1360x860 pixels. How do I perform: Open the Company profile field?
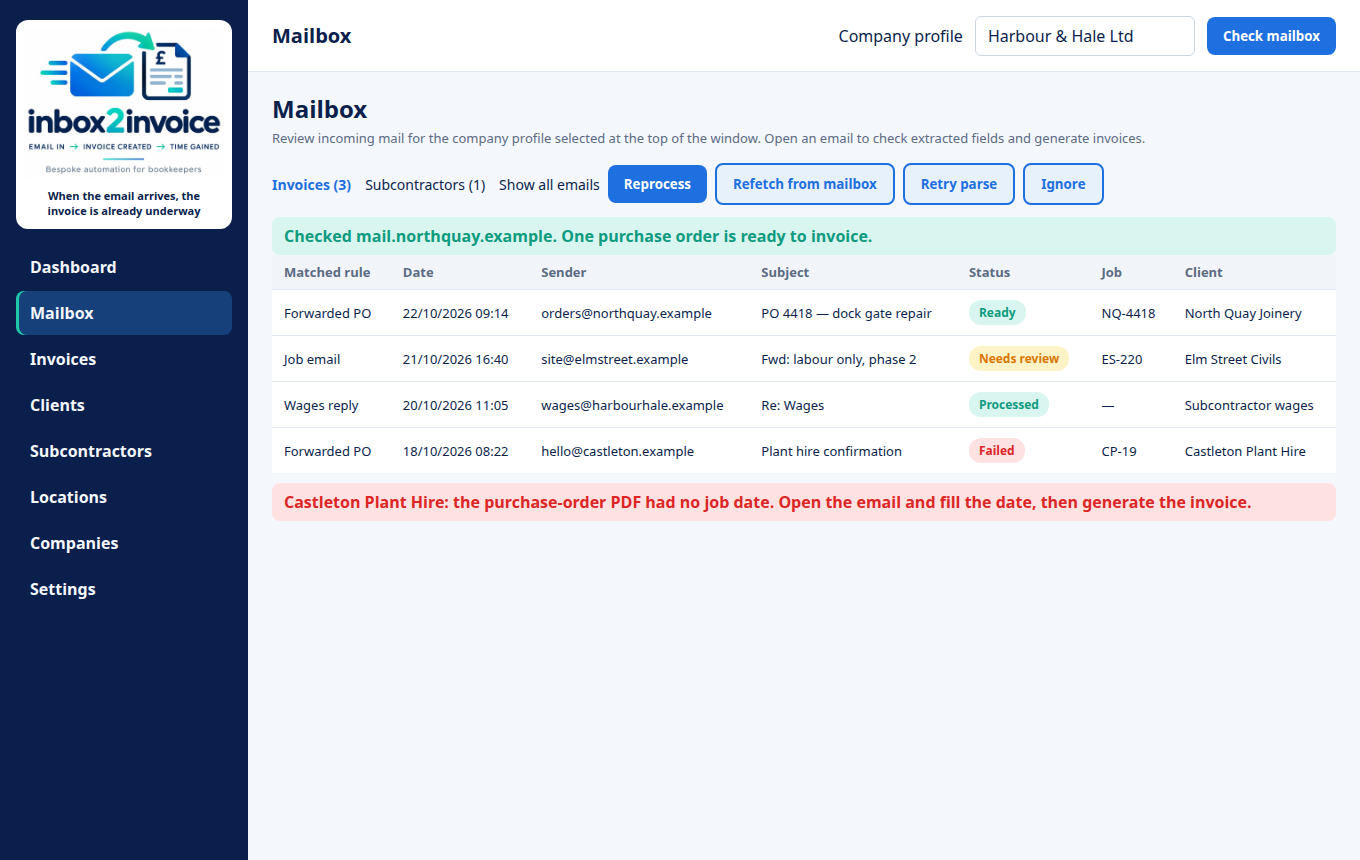tap(1085, 36)
